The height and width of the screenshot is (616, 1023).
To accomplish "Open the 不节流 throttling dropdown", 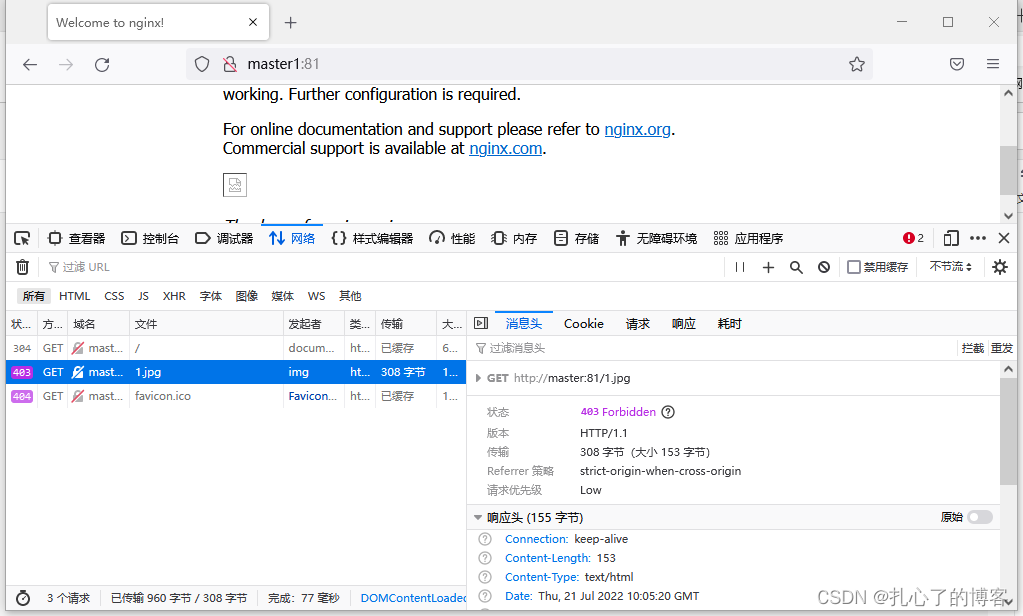I will (x=950, y=267).
